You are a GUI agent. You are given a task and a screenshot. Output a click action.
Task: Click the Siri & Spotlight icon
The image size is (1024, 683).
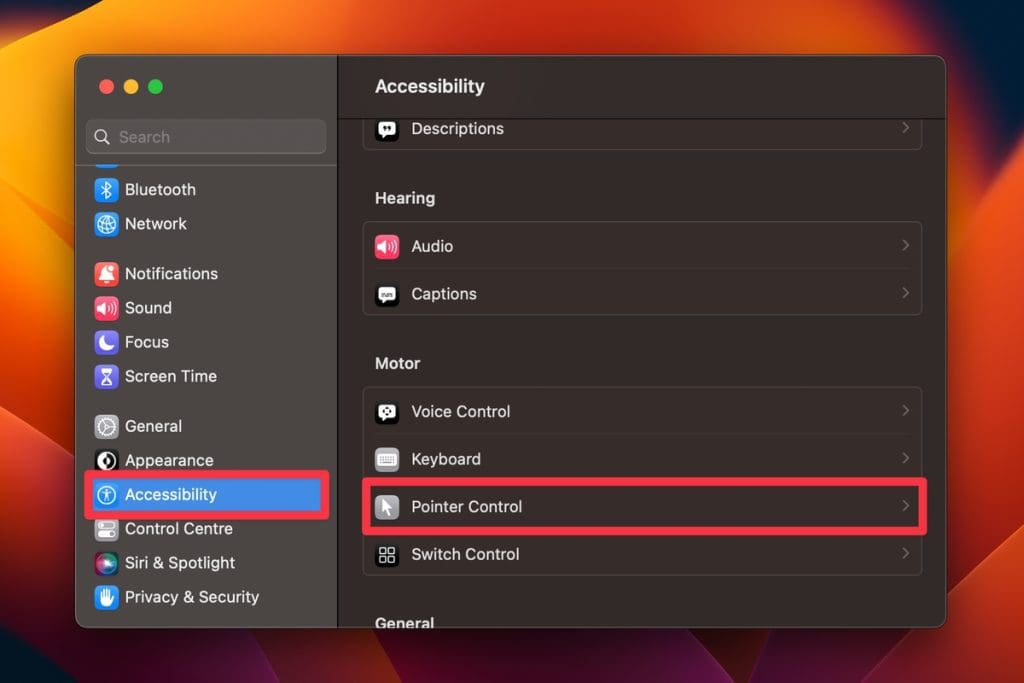(106, 563)
